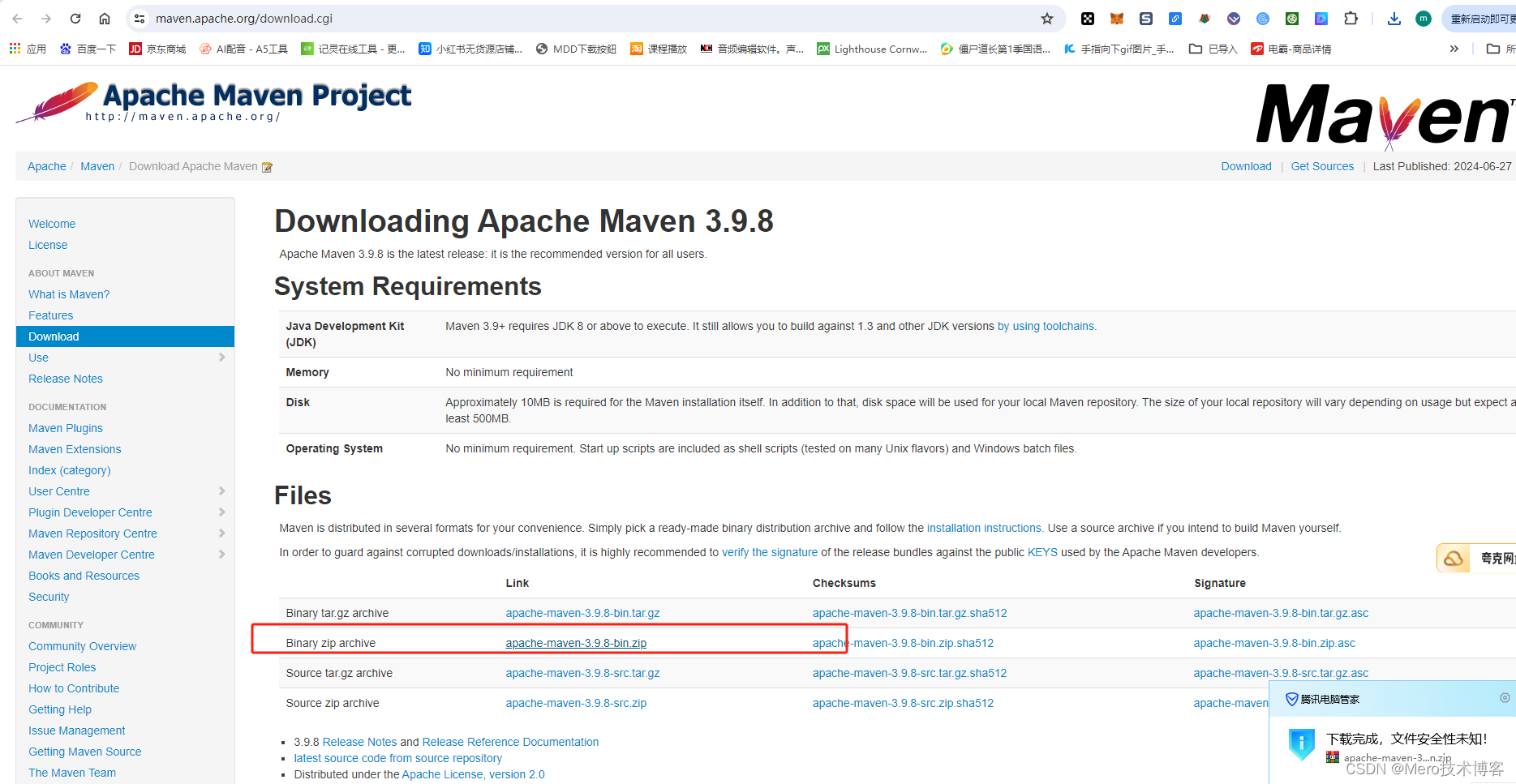Open the KEYS link
Image resolution: width=1516 pixels, height=784 pixels.
[x=1042, y=552]
